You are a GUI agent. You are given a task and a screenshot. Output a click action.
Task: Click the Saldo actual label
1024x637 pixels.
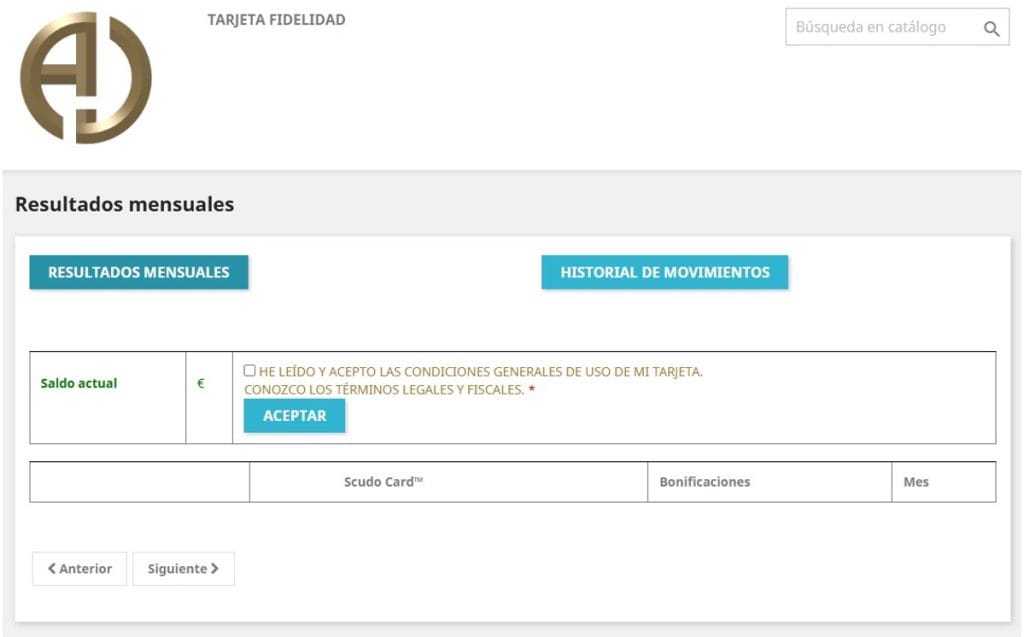(79, 383)
